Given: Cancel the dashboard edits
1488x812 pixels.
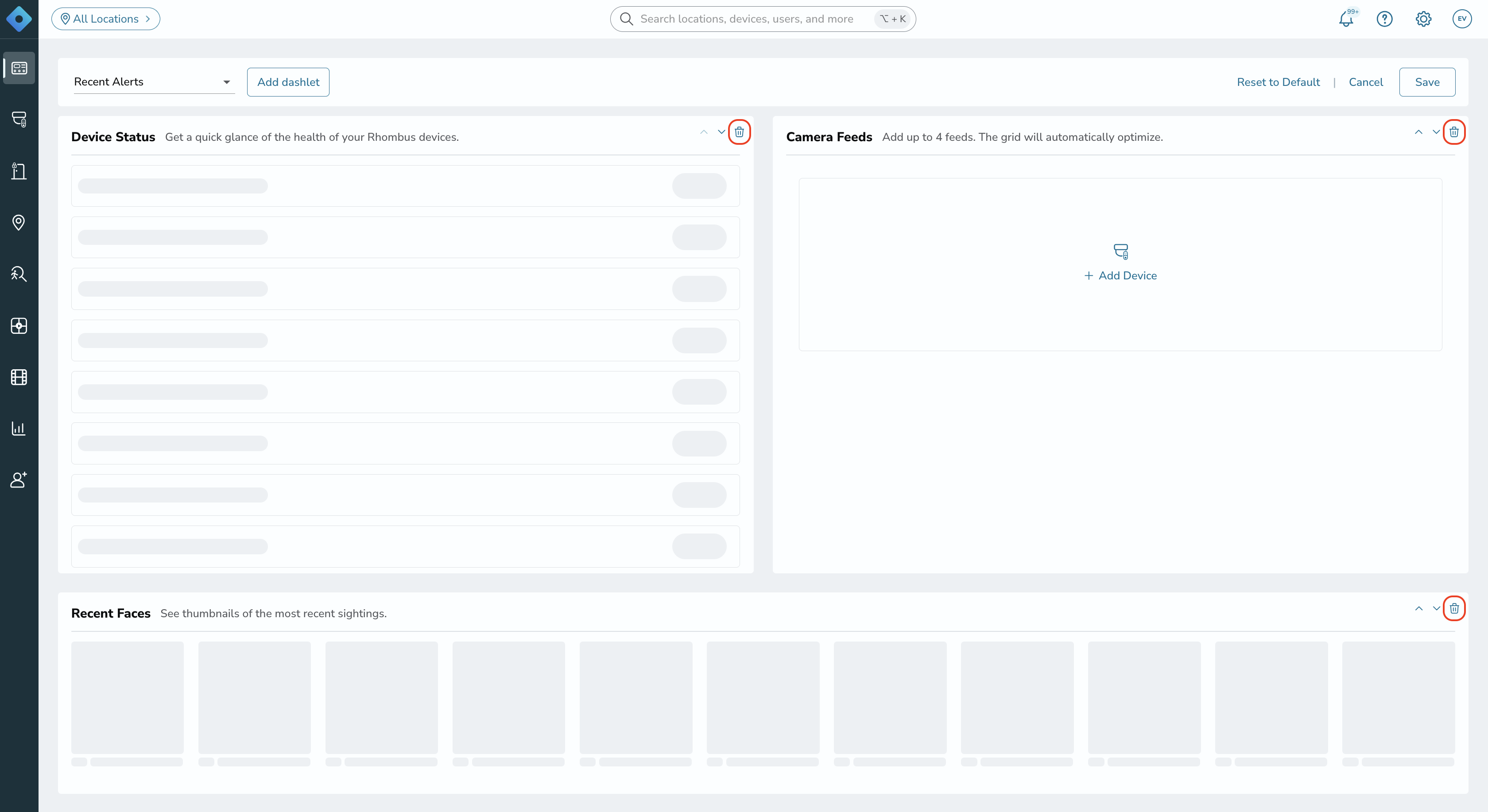Looking at the screenshot, I should click(1365, 82).
